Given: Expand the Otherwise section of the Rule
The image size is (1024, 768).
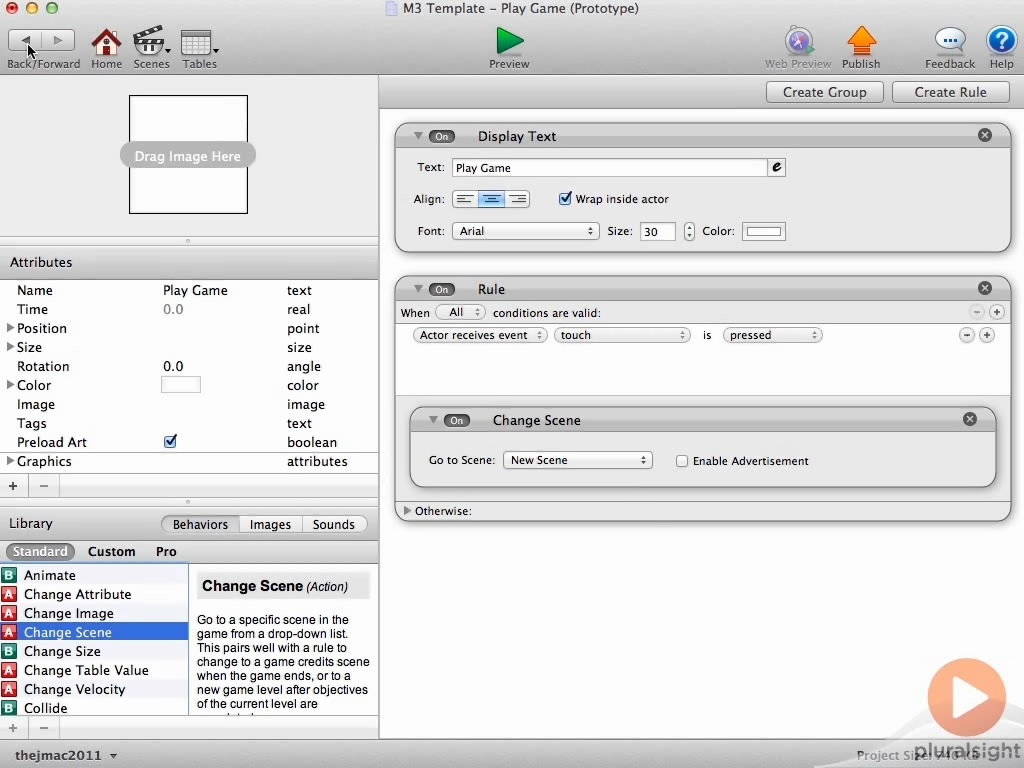Looking at the screenshot, I should pyautogui.click(x=407, y=511).
